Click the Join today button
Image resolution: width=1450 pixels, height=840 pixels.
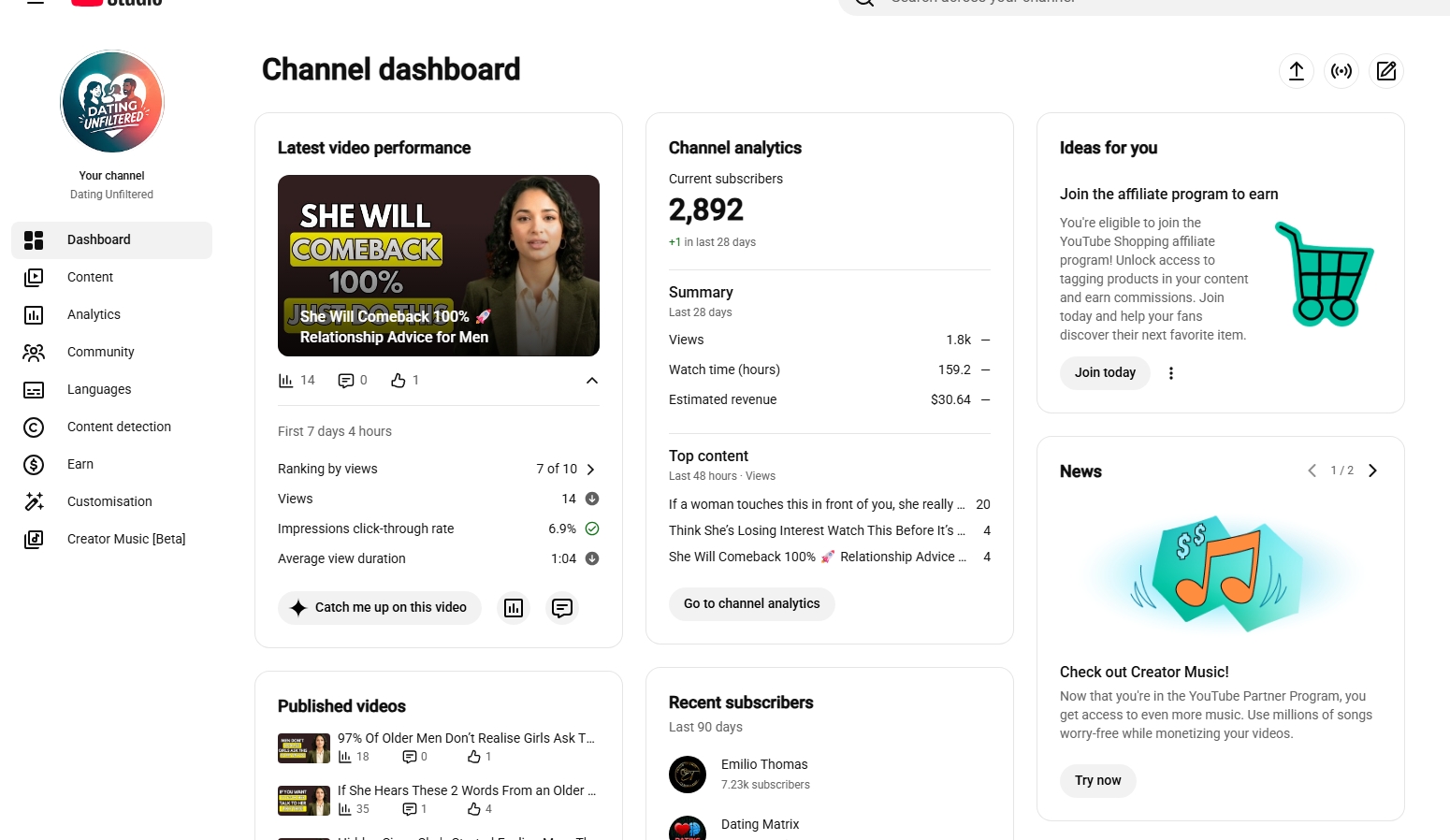pyautogui.click(x=1105, y=373)
